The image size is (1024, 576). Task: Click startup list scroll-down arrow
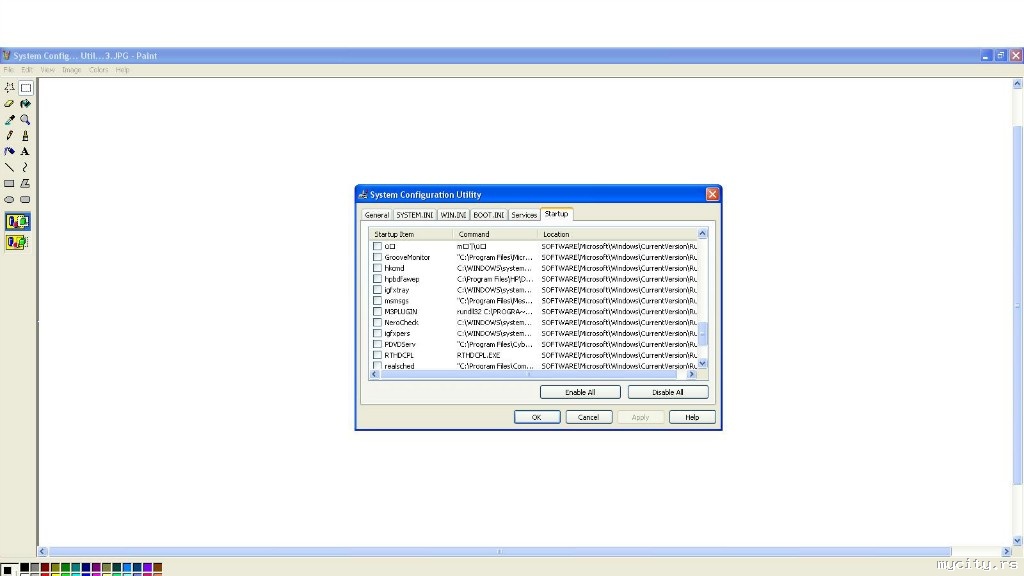[x=703, y=364]
